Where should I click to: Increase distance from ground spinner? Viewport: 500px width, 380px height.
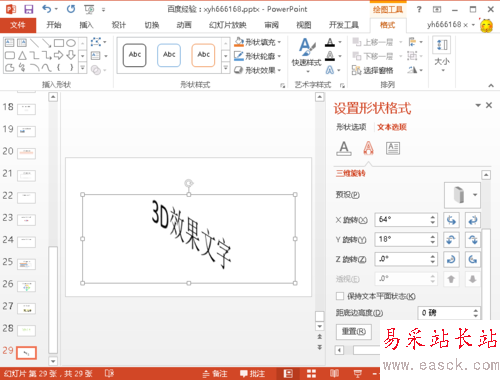476,310
